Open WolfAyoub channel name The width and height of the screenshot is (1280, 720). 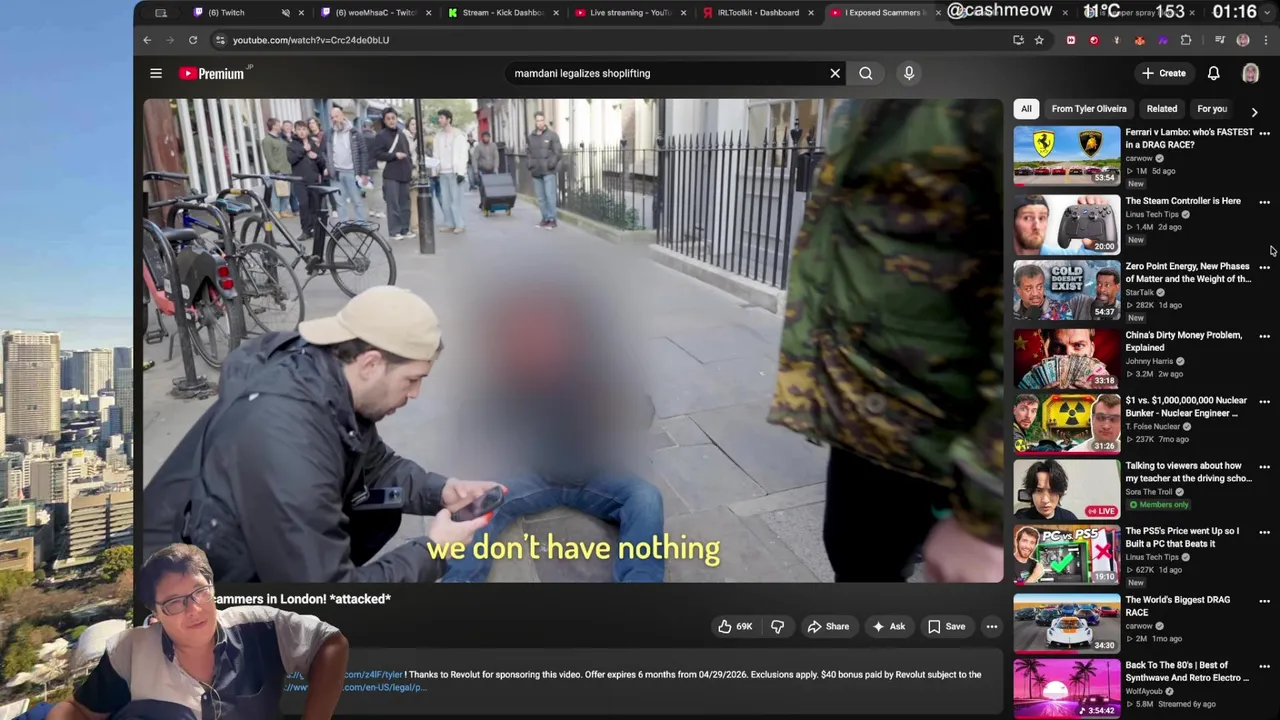(1145, 691)
